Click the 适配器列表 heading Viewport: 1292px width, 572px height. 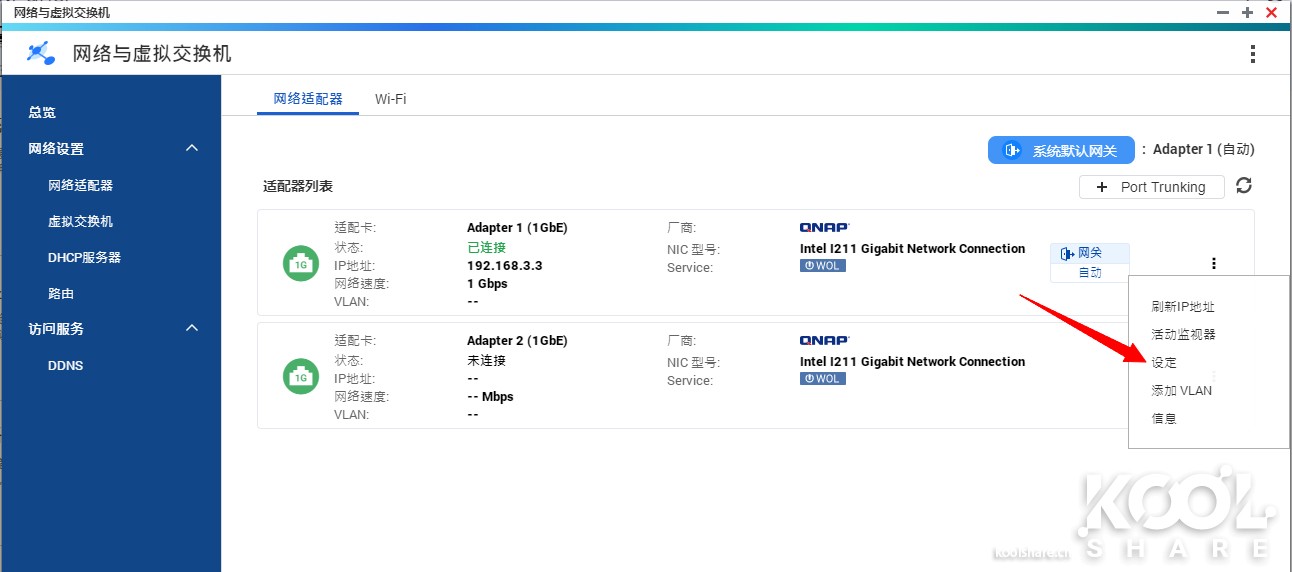(x=298, y=186)
